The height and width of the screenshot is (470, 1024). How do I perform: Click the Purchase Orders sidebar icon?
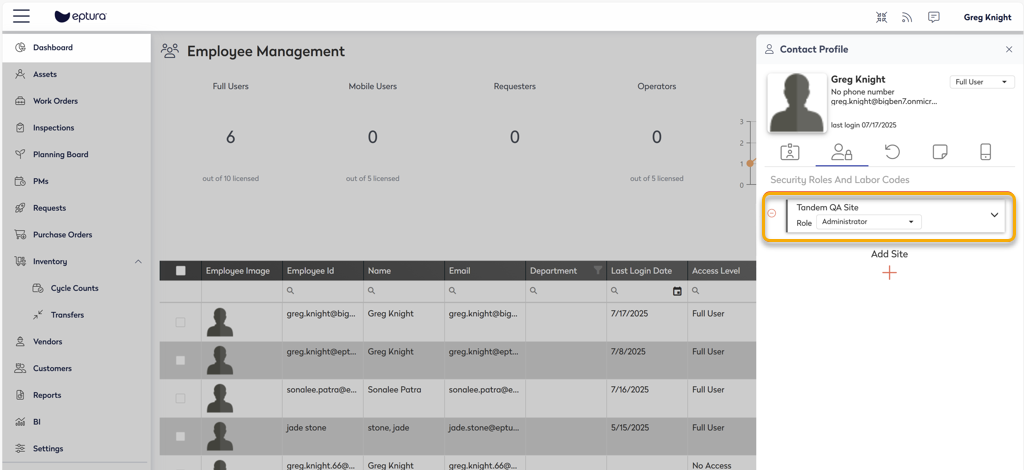click(20, 234)
